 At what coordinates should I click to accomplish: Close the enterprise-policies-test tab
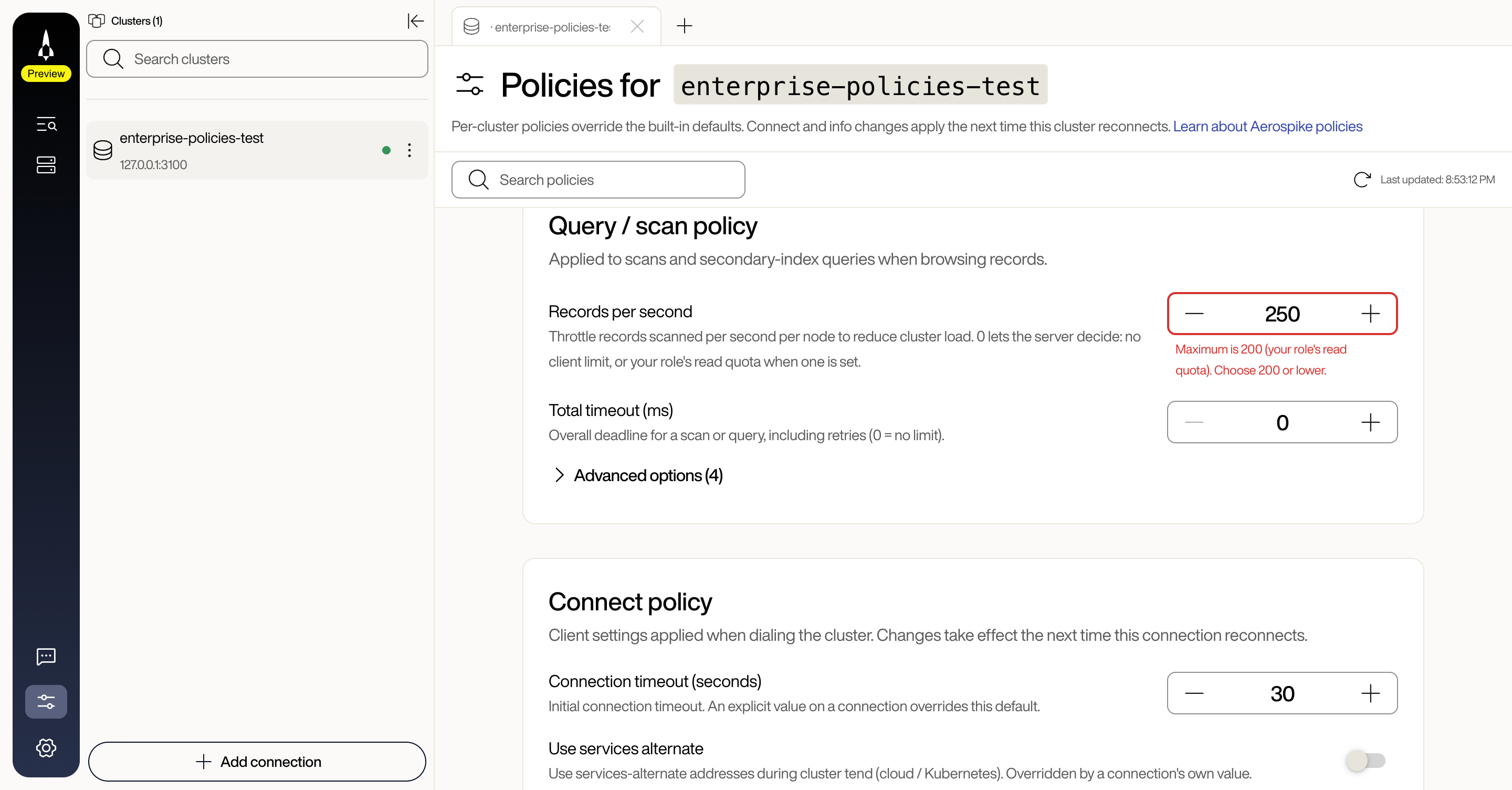click(x=637, y=26)
